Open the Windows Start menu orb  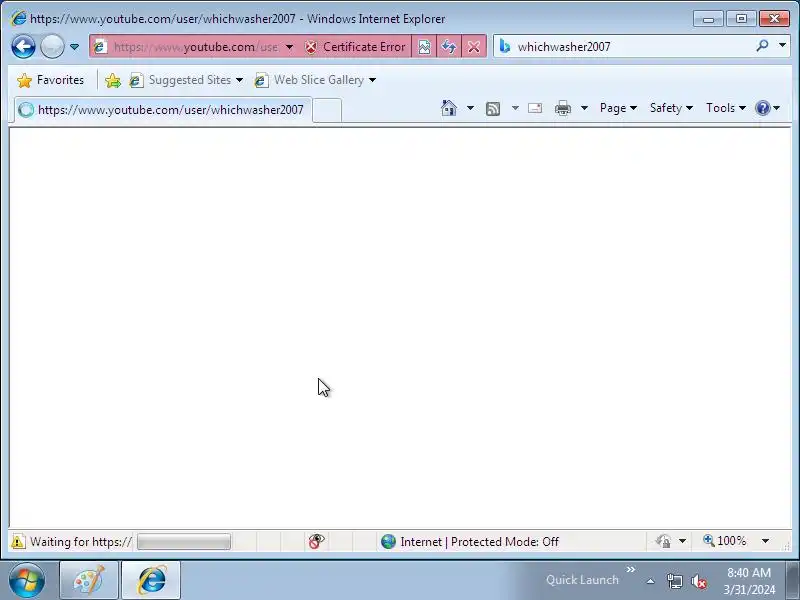pos(27,580)
